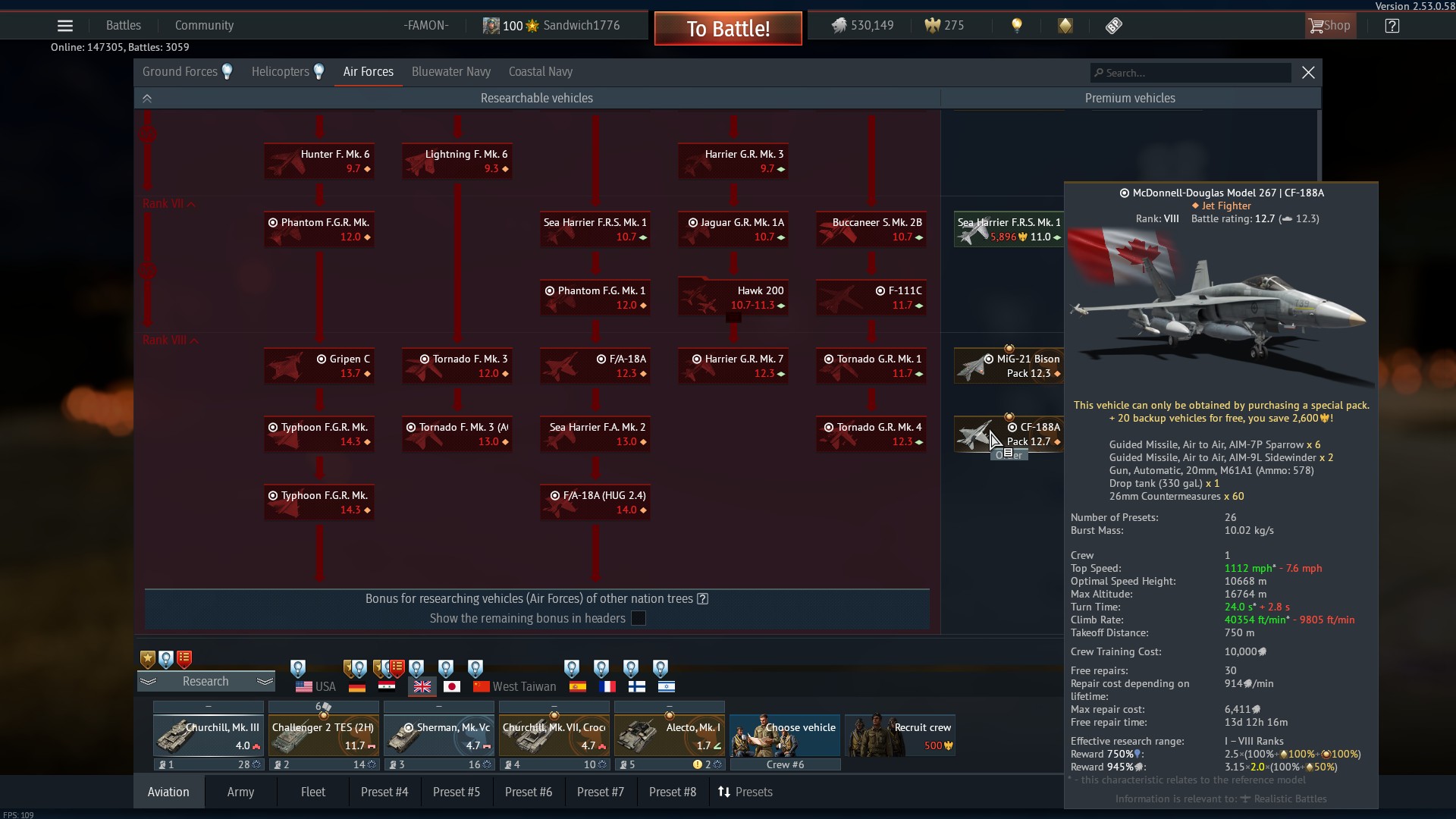Open the help question mark icon
Screen dimensions: 1456x819
[1392, 26]
